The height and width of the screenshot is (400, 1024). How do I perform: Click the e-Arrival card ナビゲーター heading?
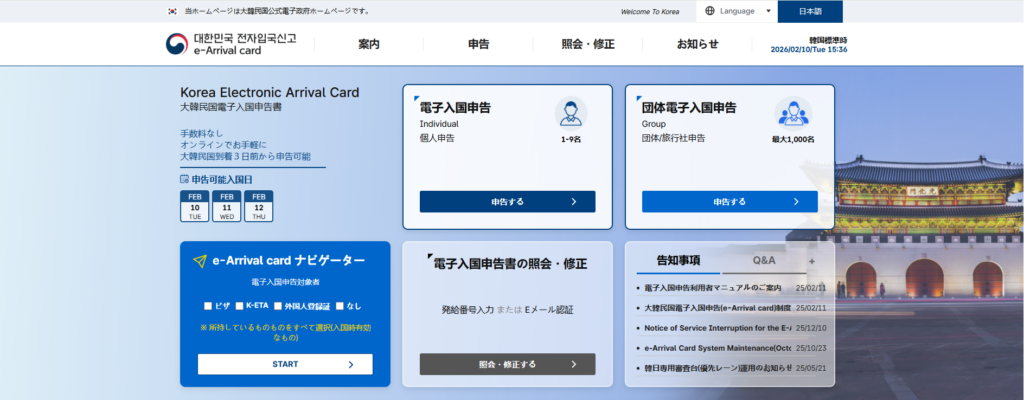[x=289, y=261]
